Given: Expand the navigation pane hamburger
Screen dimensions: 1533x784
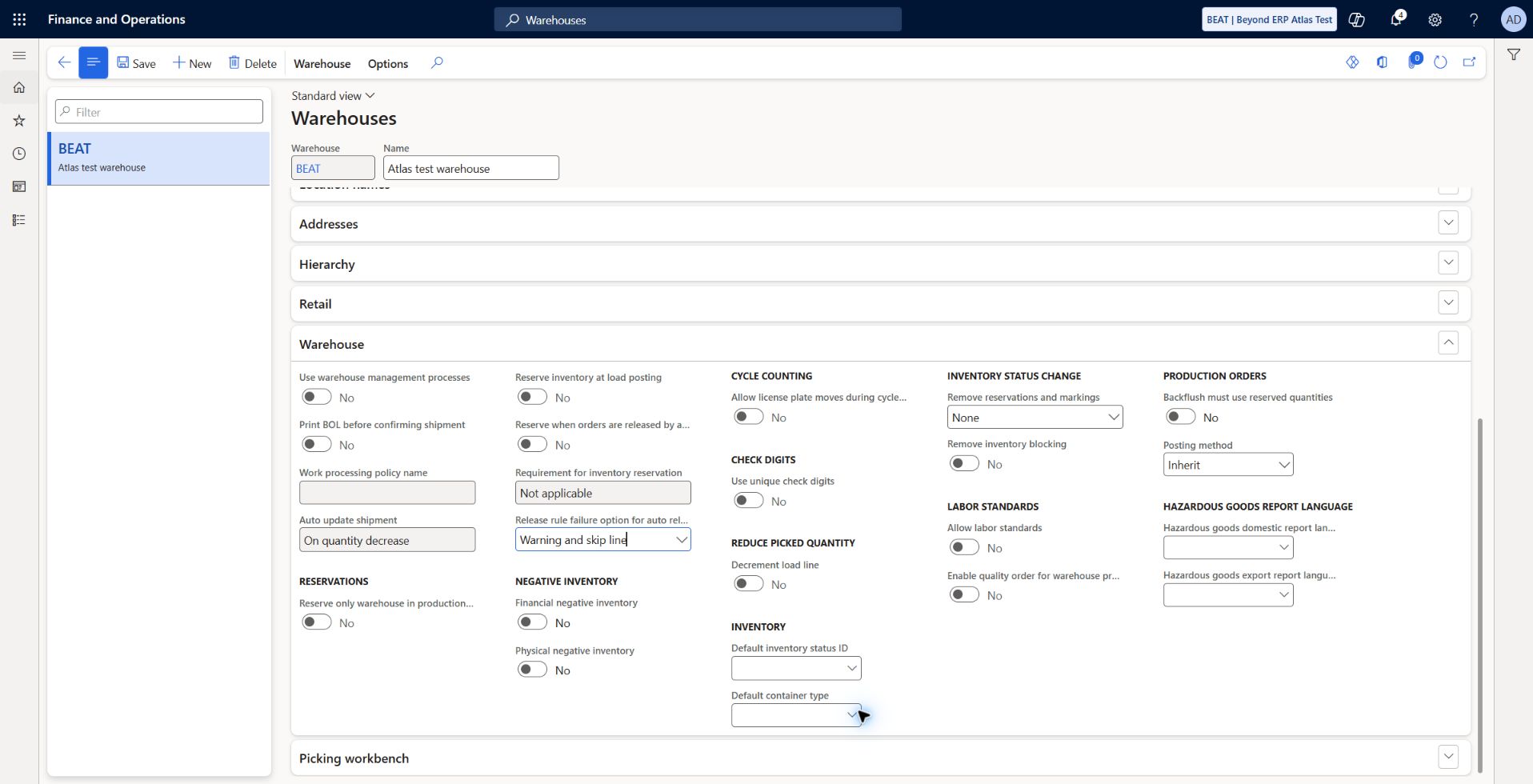Looking at the screenshot, I should 19,55.
